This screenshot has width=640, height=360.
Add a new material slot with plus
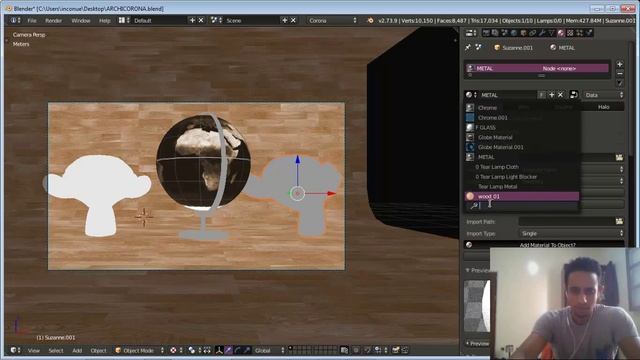pyautogui.click(x=620, y=64)
